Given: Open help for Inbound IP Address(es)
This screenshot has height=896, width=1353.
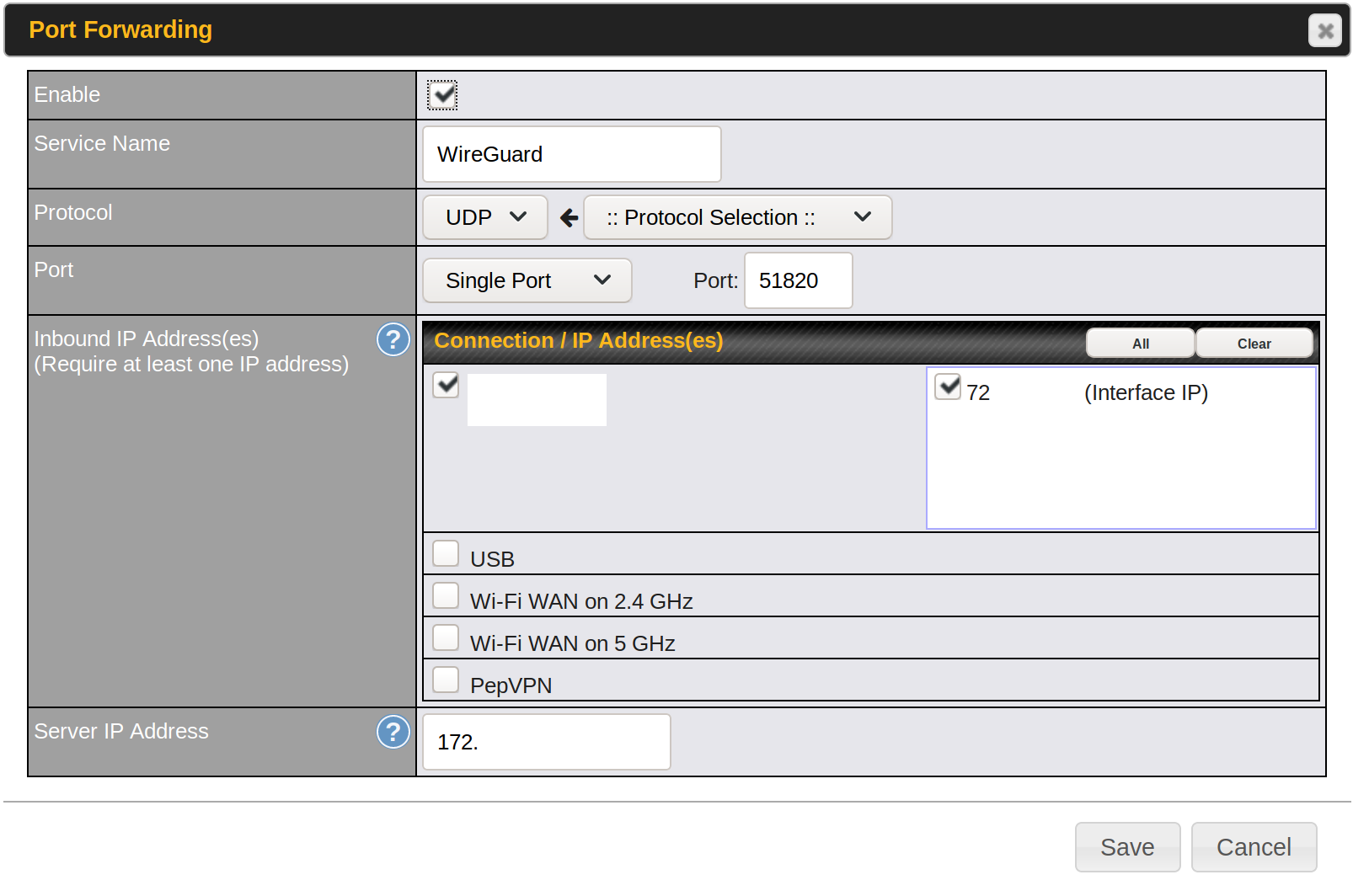Looking at the screenshot, I should pyautogui.click(x=393, y=340).
